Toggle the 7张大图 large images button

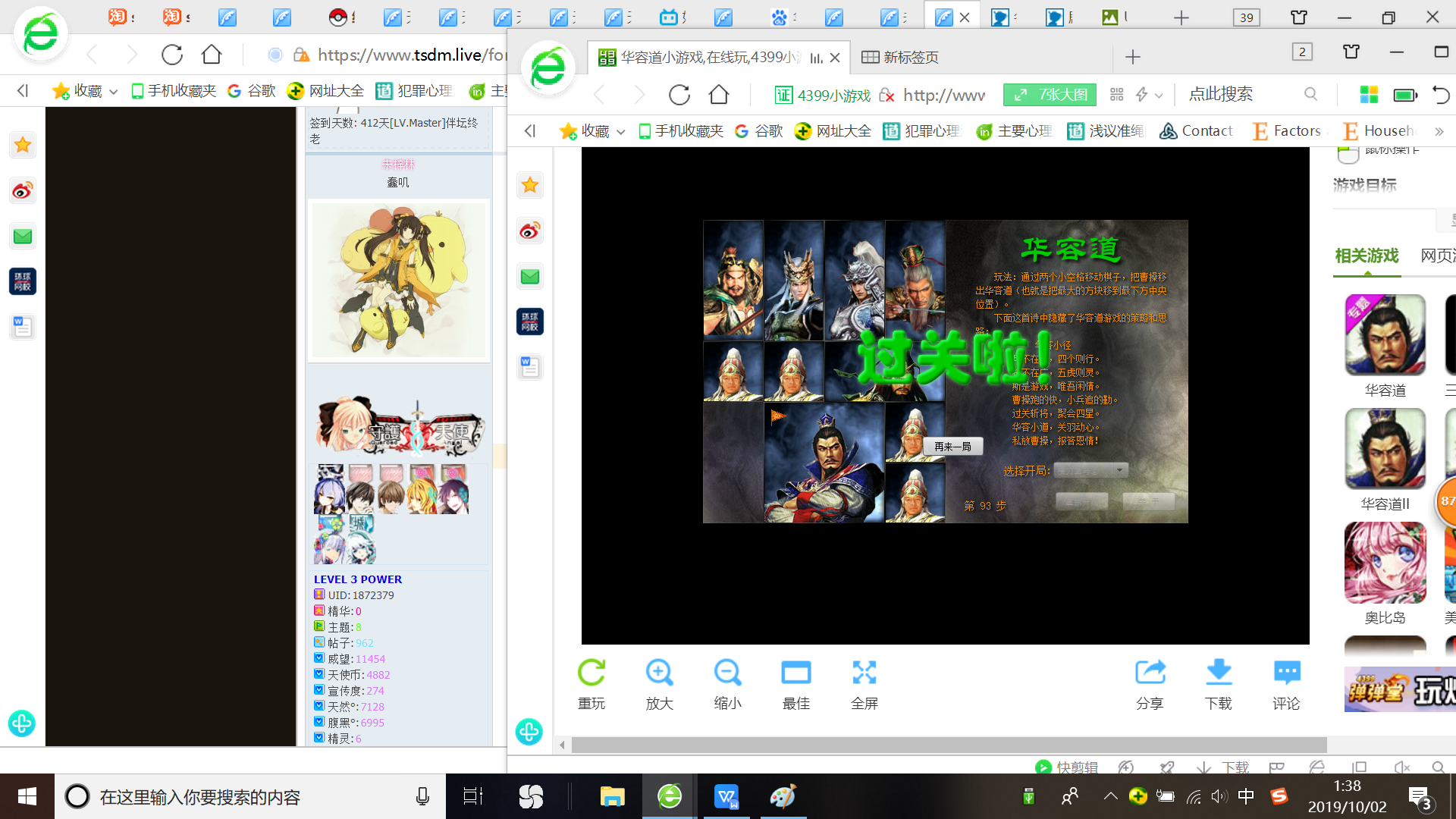tap(1050, 95)
